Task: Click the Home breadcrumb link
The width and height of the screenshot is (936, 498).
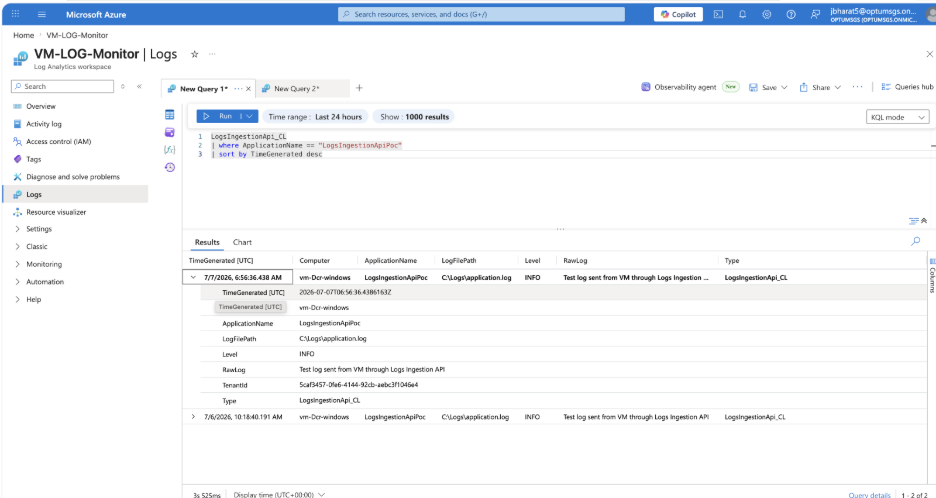Action: point(23,35)
